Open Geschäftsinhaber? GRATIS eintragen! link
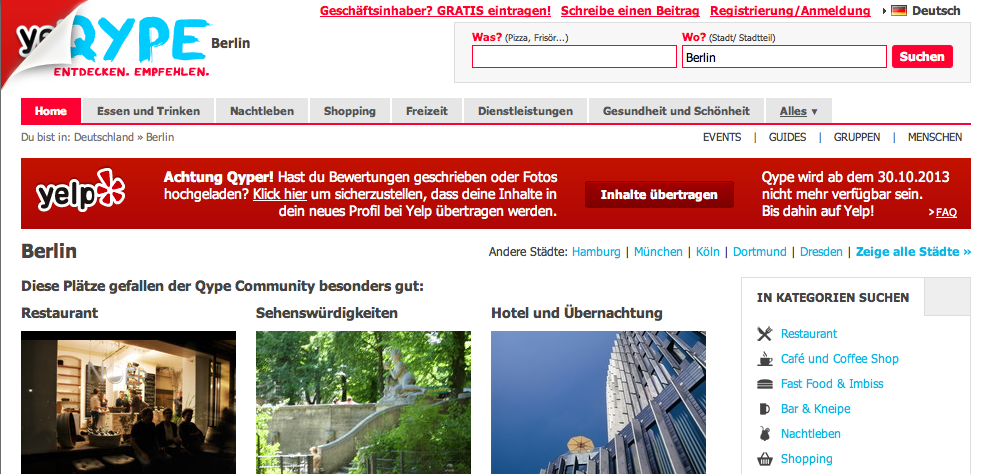The width and height of the screenshot is (988, 474). click(435, 11)
